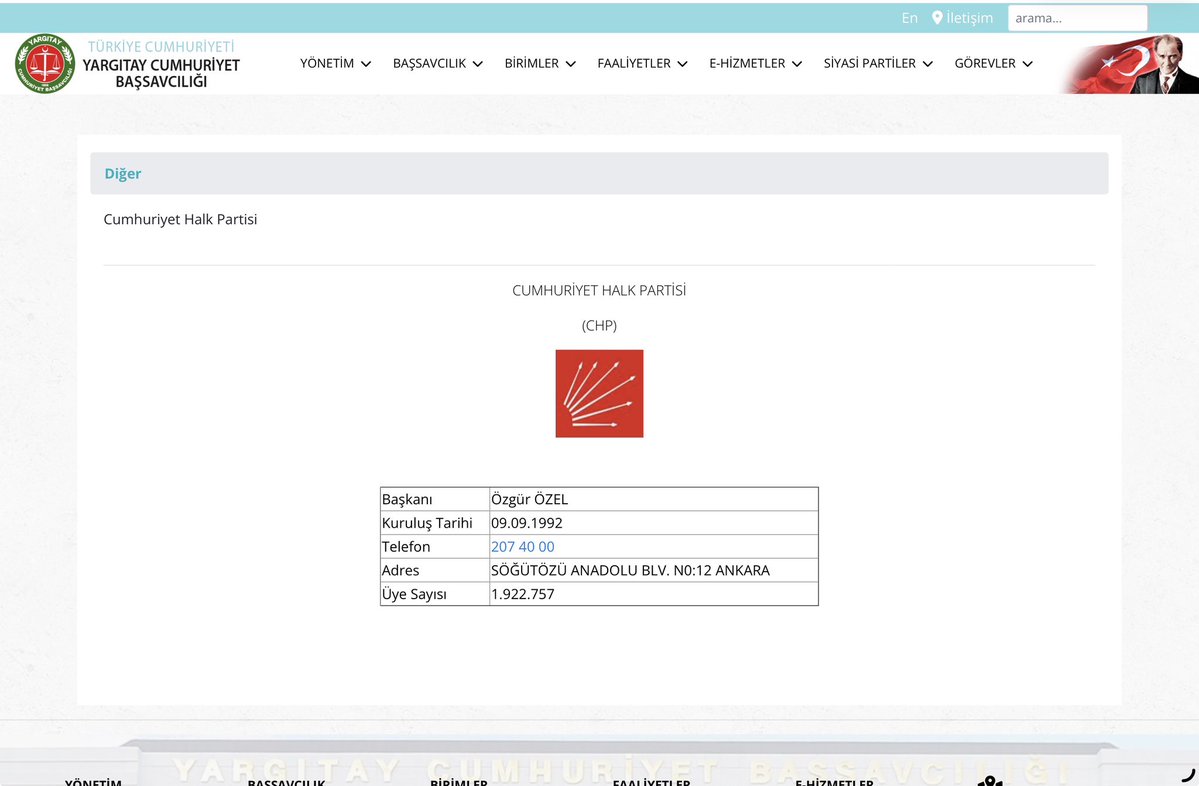The height and width of the screenshot is (786, 1199).
Task: Click the Diğer section heading
Action: click(x=123, y=174)
